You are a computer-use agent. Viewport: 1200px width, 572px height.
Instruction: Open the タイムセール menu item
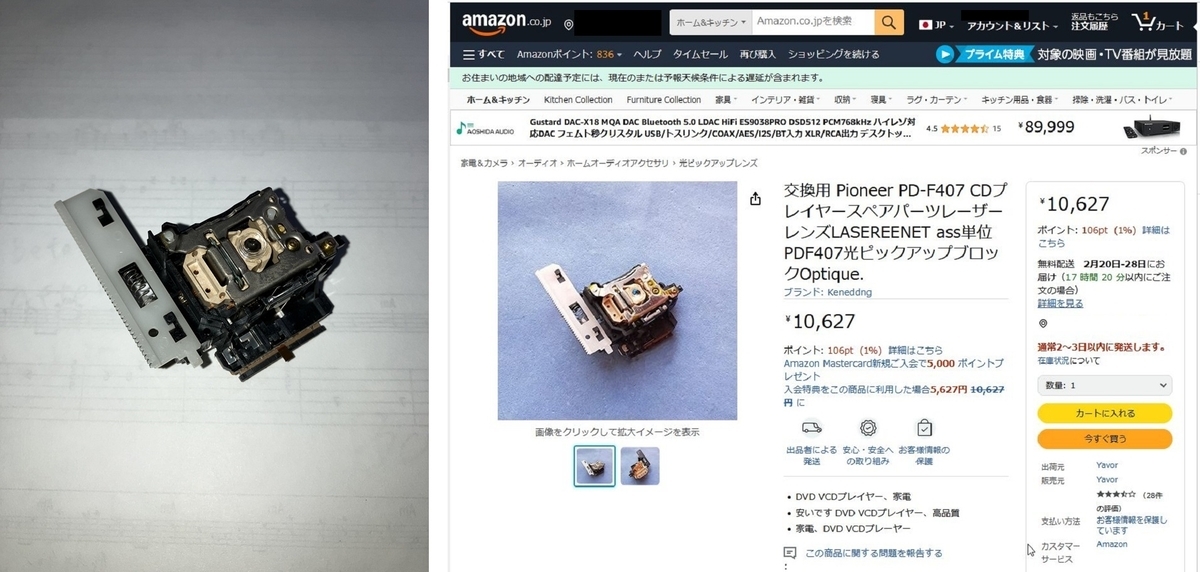coord(700,54)
